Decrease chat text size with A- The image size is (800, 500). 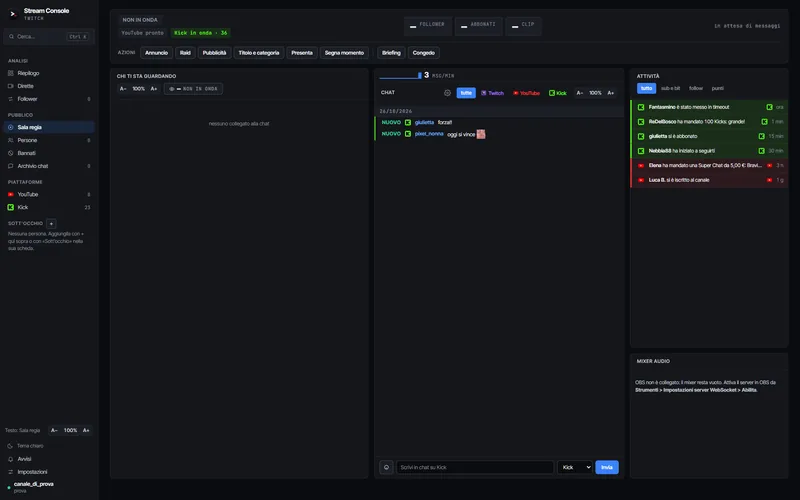[x=580, y=93]
